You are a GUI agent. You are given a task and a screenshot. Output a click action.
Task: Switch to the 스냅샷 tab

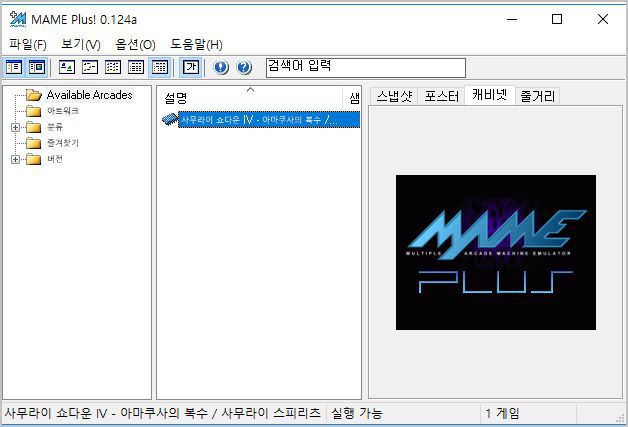pos(393,96)
